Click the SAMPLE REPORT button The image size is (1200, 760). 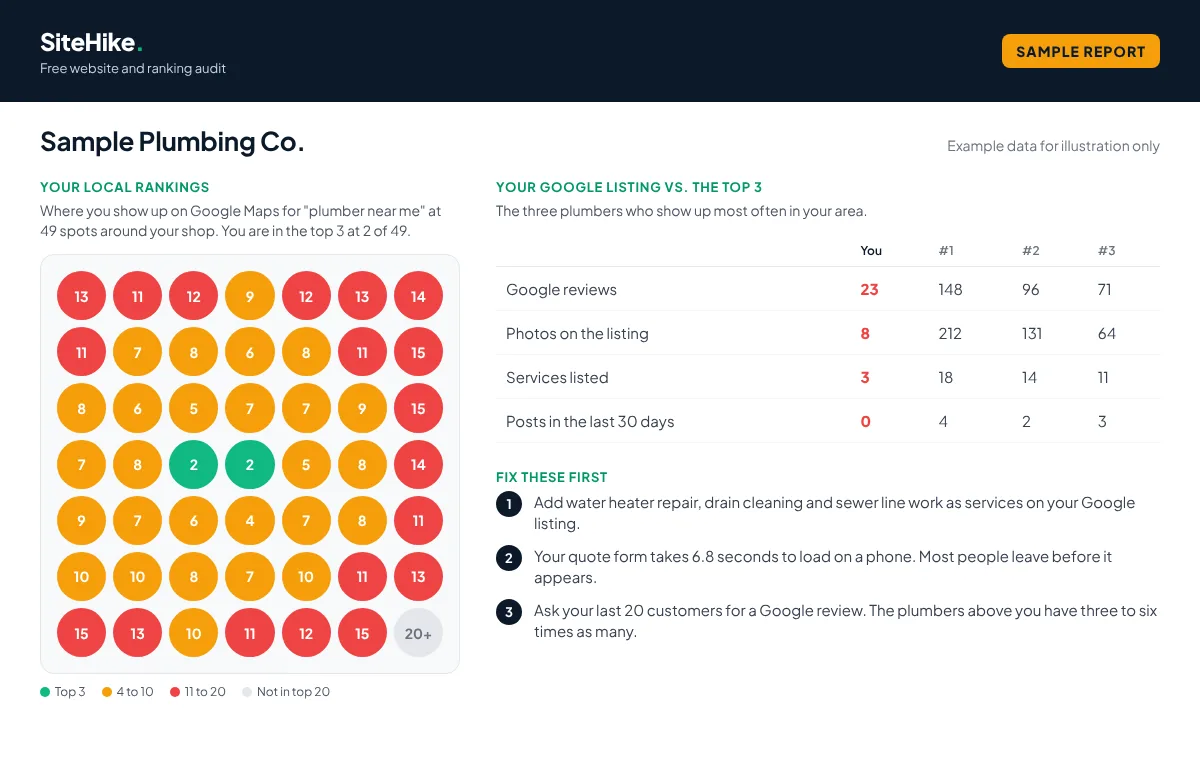1080,51
